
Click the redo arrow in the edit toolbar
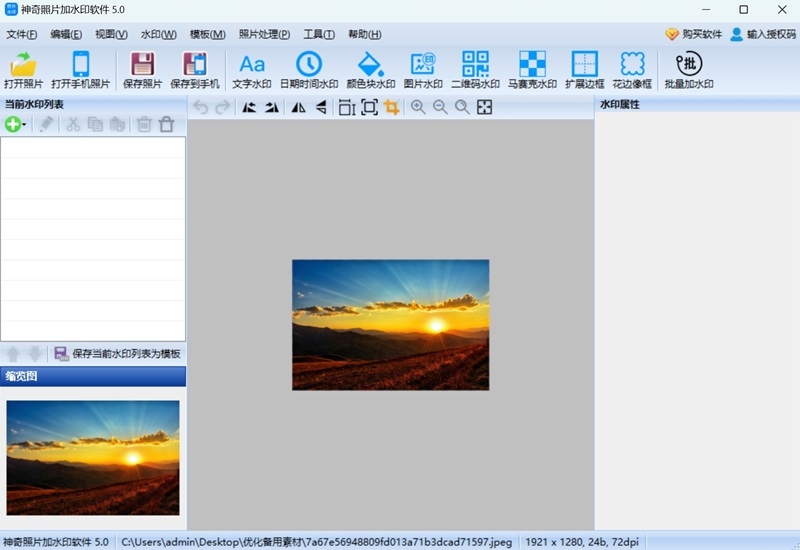point(222,107)
